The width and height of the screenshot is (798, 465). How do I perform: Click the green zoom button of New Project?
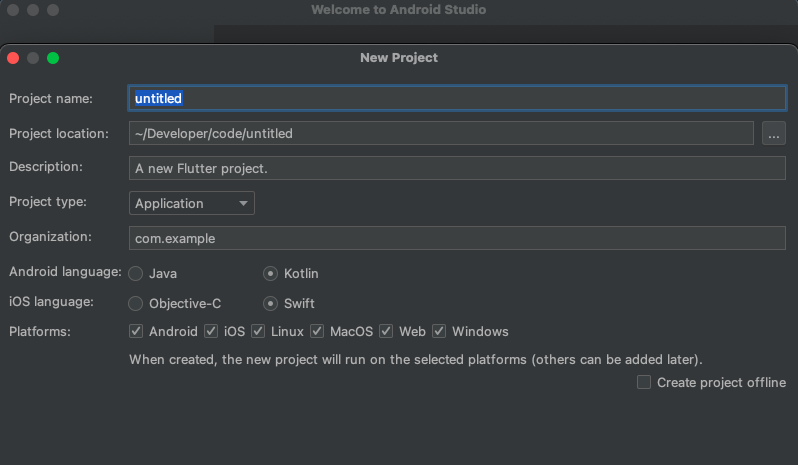[x=53, y=58]
